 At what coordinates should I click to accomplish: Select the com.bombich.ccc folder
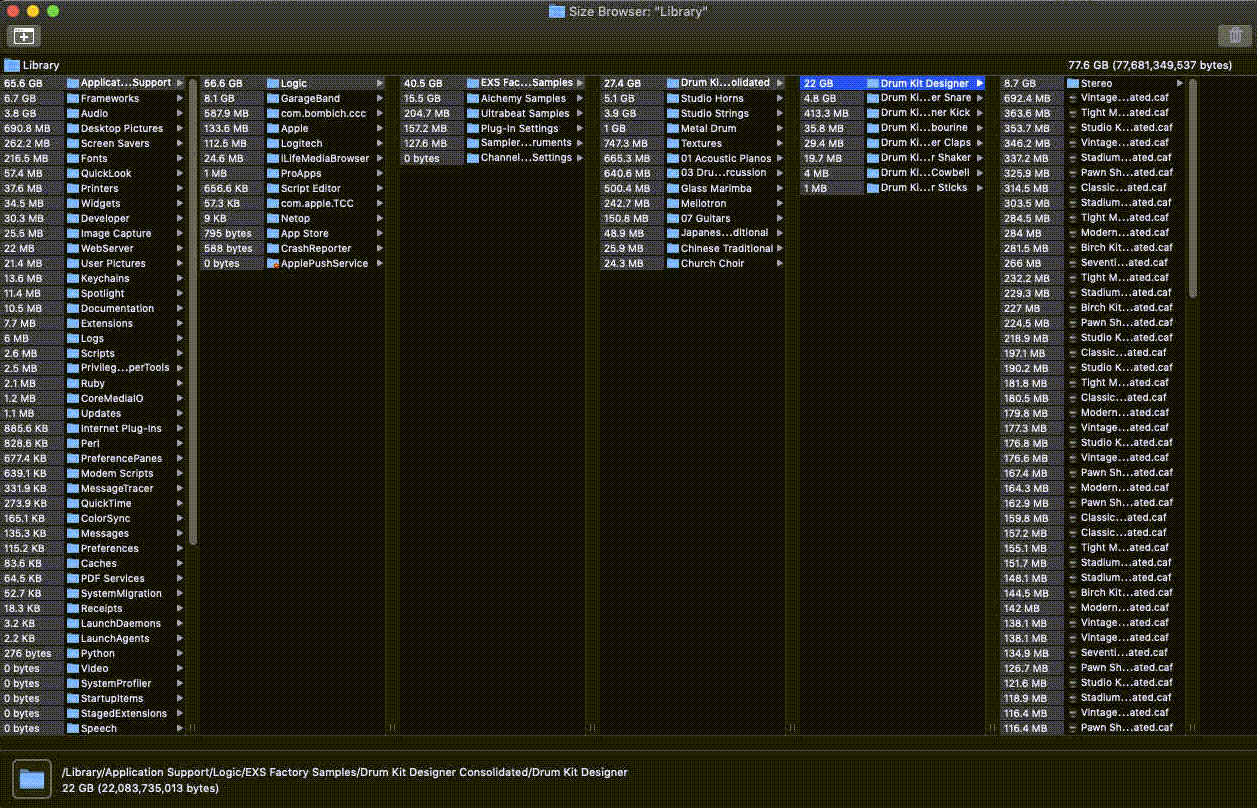click(x=293, y=113)
